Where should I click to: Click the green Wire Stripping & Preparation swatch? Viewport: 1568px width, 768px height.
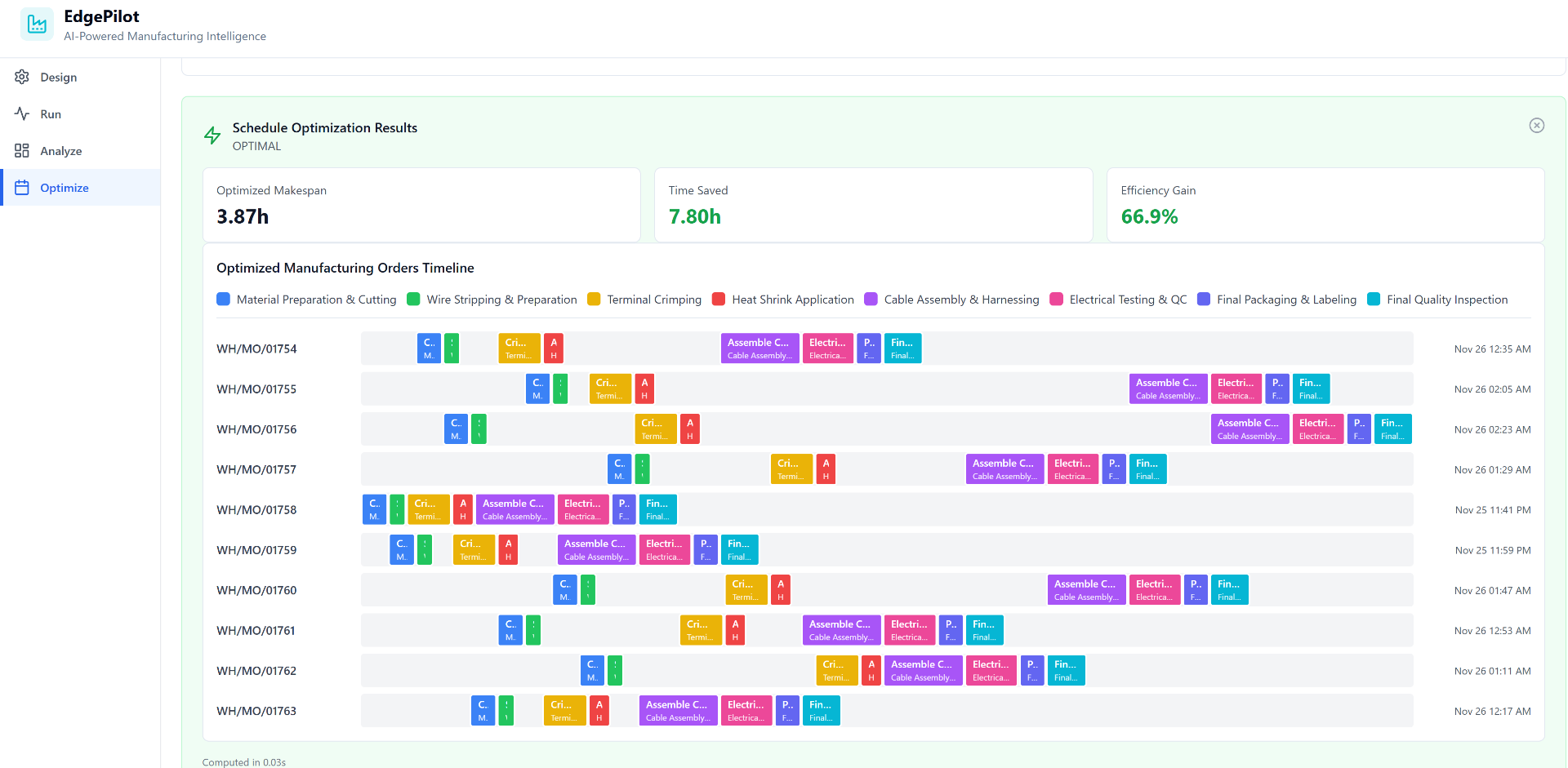pos(413,299)
